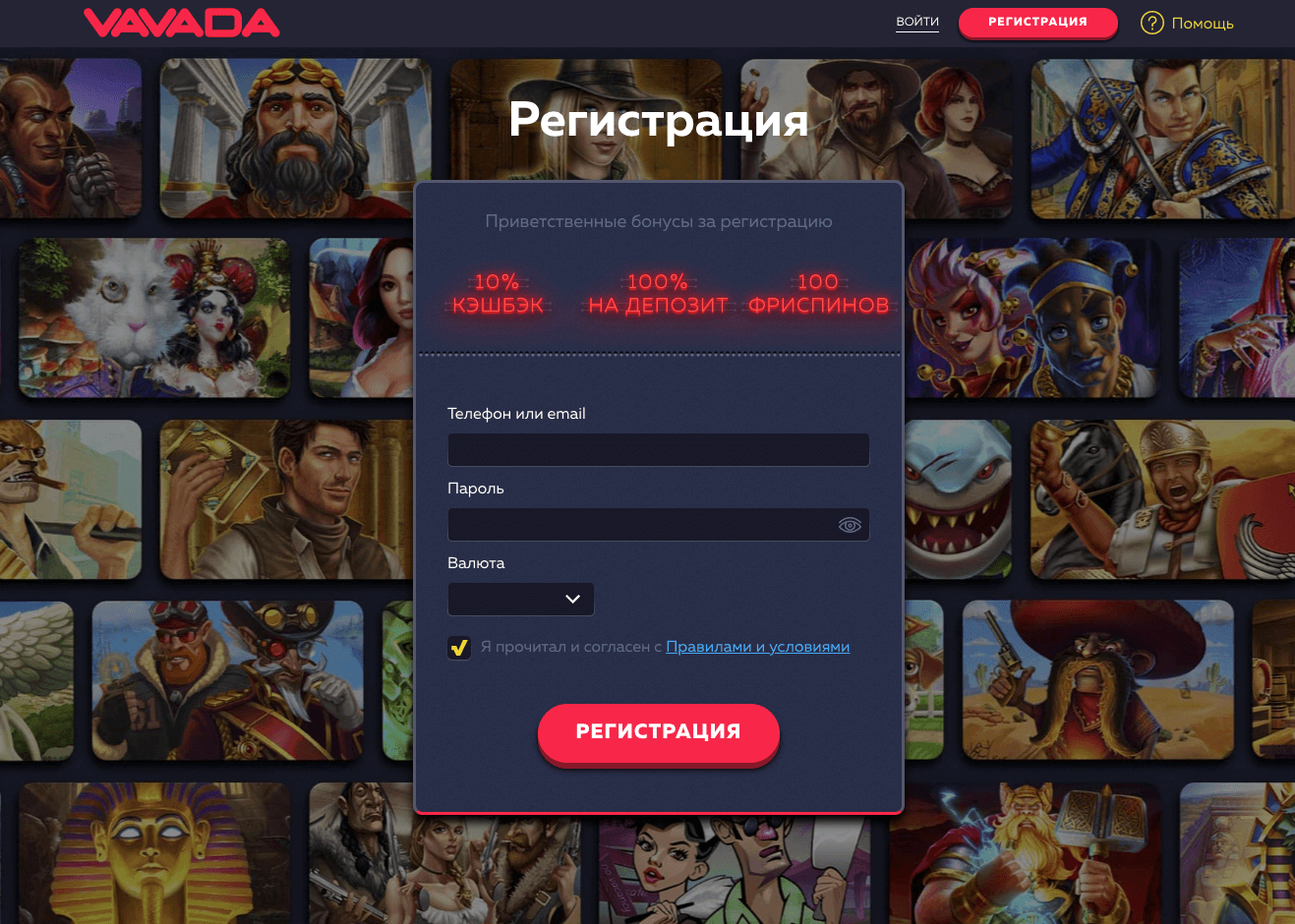Click the 10% Кэшбэк bonus label

click(x=498, y=294)
